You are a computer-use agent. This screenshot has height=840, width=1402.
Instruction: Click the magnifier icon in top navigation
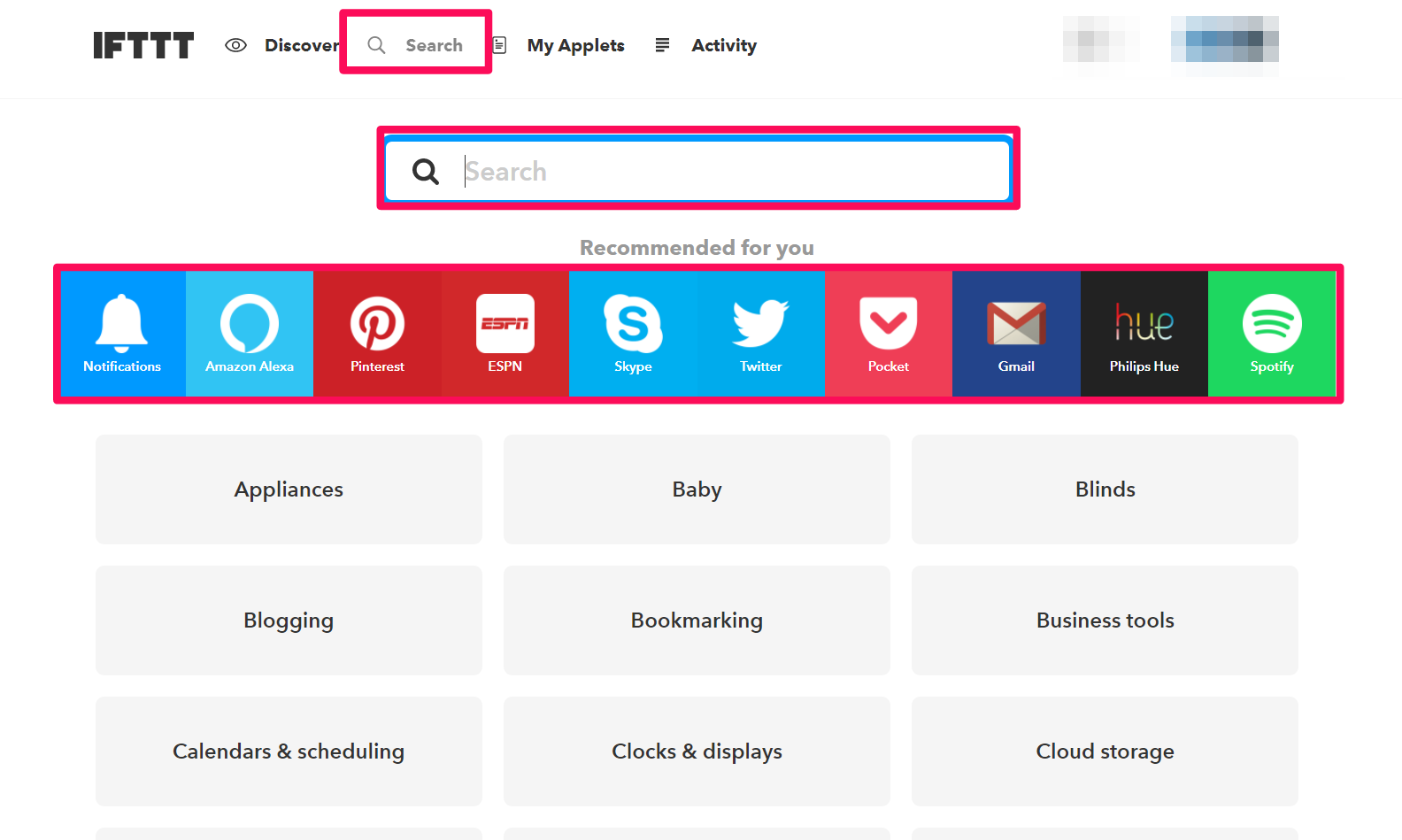click(x=376, y=45)
